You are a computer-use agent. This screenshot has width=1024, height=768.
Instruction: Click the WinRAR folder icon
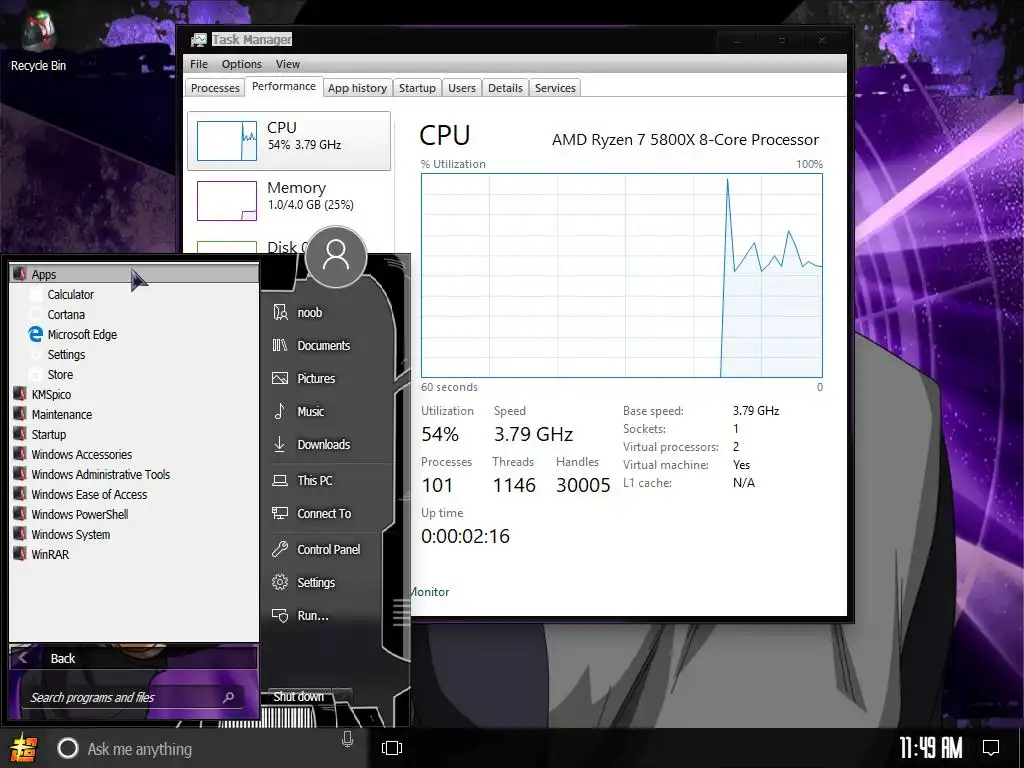[x=20, y=554]
